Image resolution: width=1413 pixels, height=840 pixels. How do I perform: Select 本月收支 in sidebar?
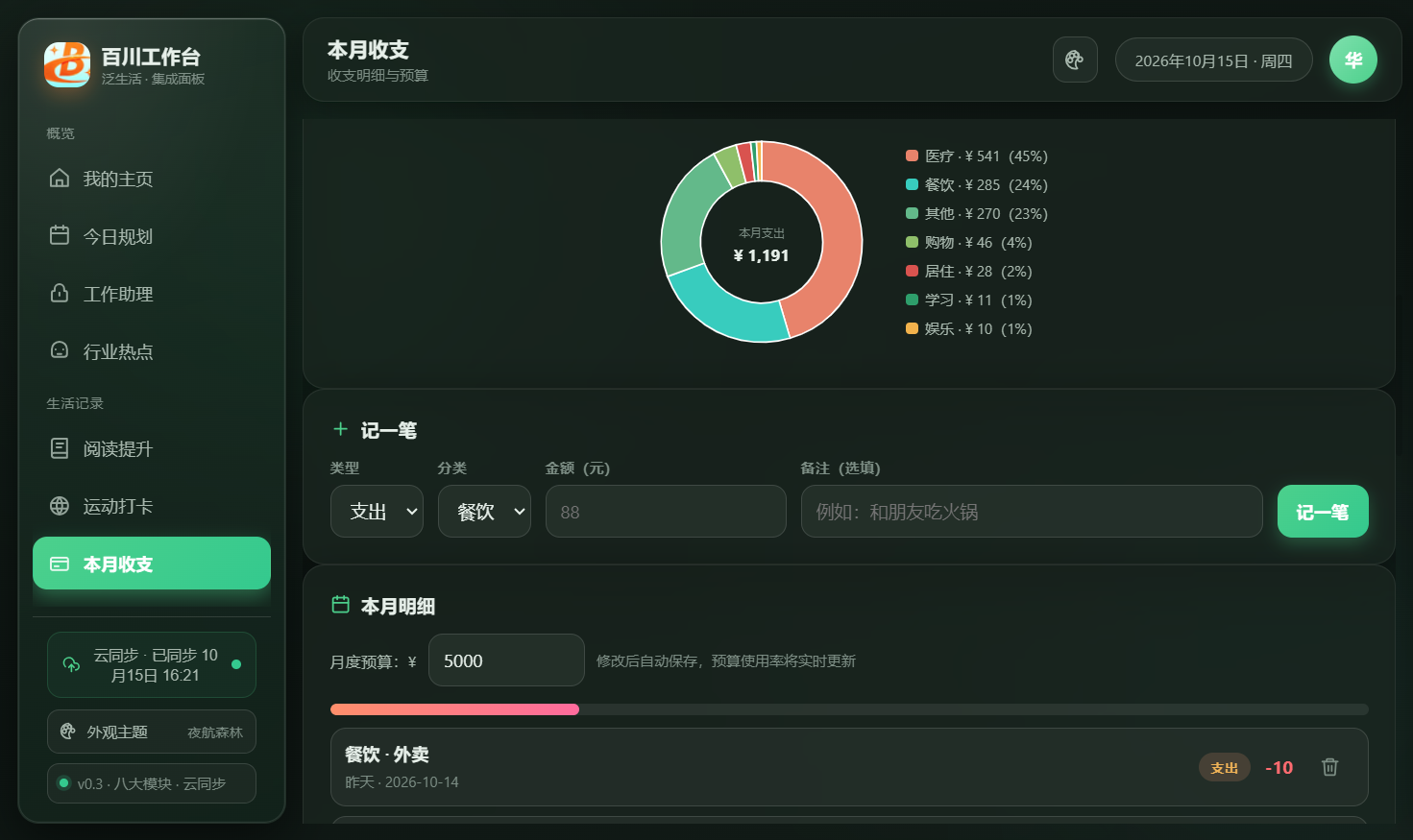(x=152, y=564)
